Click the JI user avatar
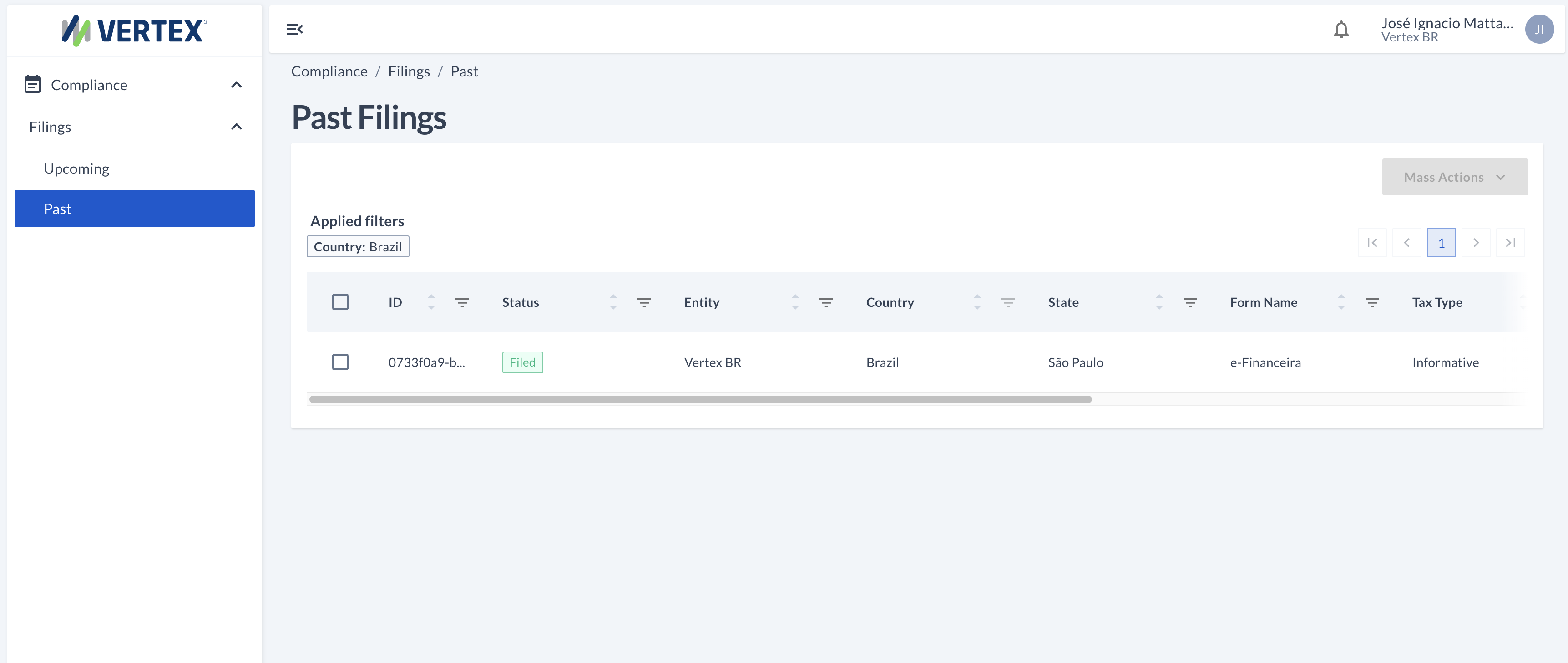The width and height of the screenshot is (1568, 663). tap(1539, 29)
